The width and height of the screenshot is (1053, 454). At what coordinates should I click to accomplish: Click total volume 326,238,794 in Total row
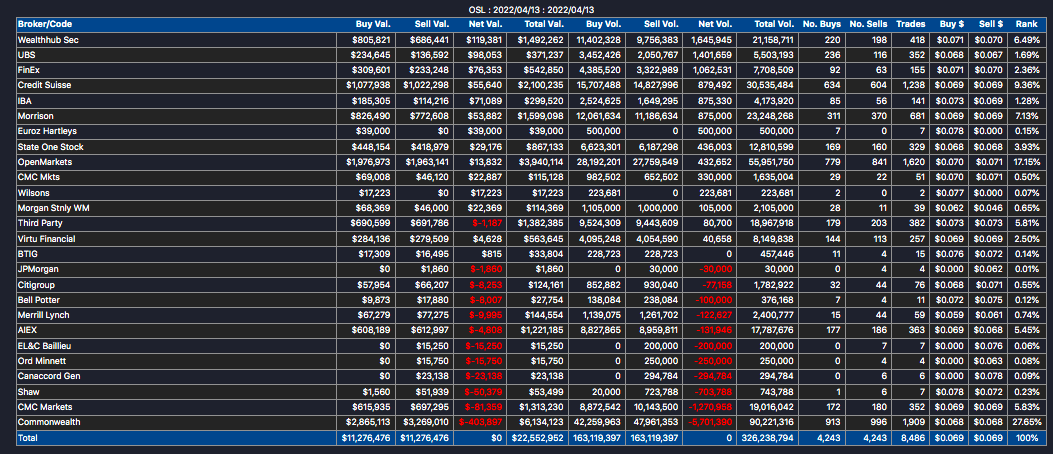click(x=768, y=438)
